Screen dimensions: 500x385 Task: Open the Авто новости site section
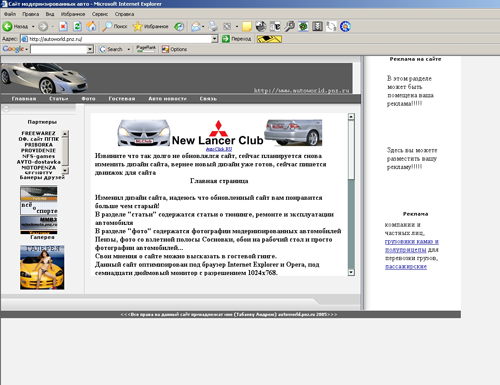[167, 99]
